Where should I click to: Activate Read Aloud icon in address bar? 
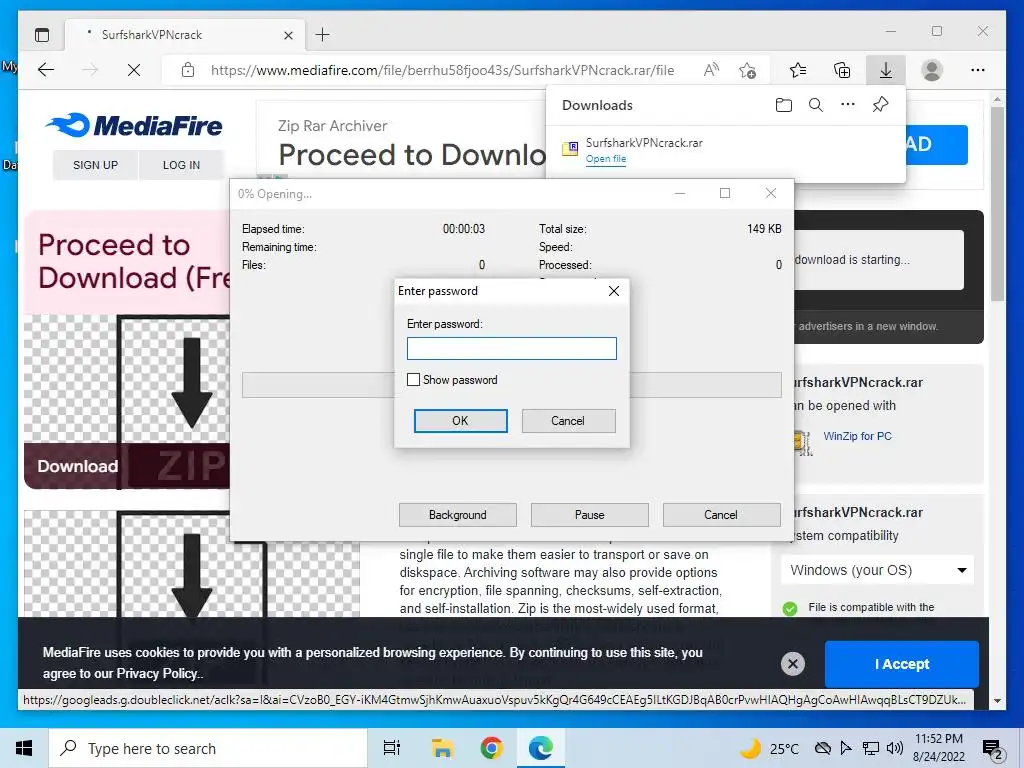(x=711, y=70)
